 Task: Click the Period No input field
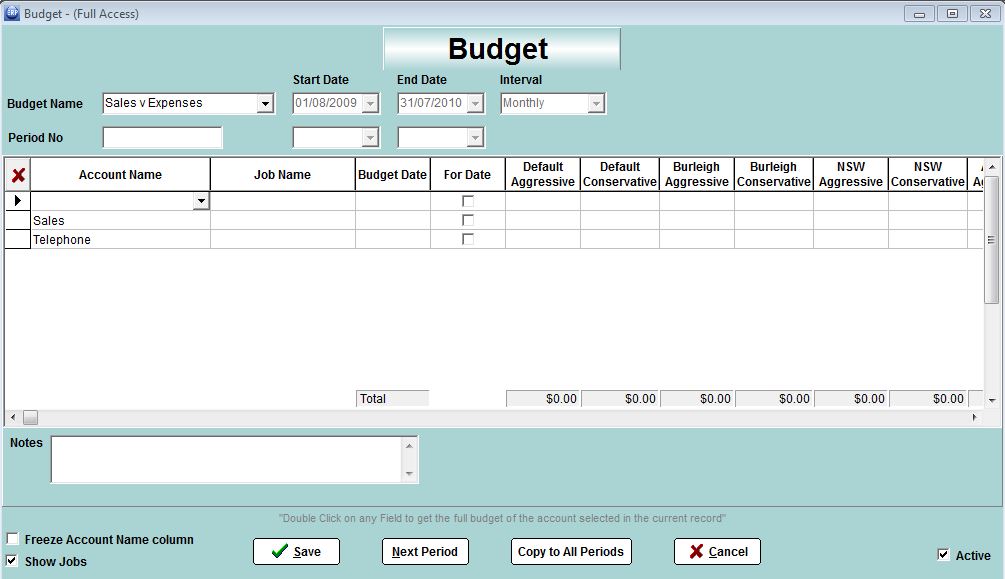point(162,137)
